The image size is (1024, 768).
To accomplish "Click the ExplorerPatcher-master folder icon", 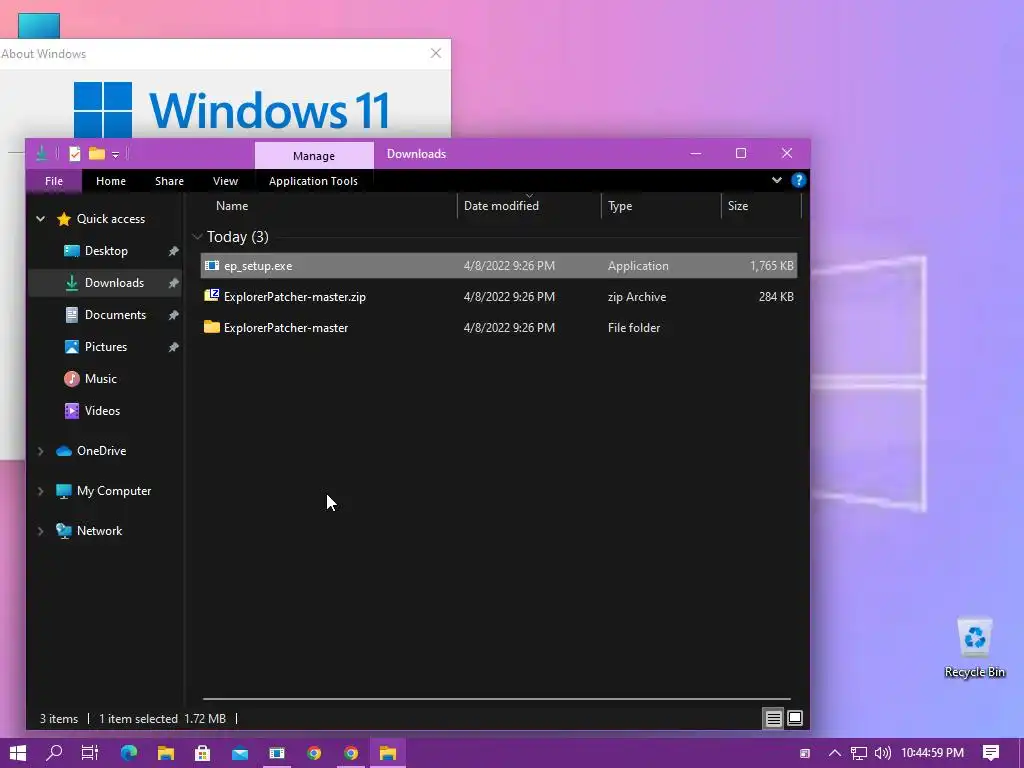I will (212, 327).
